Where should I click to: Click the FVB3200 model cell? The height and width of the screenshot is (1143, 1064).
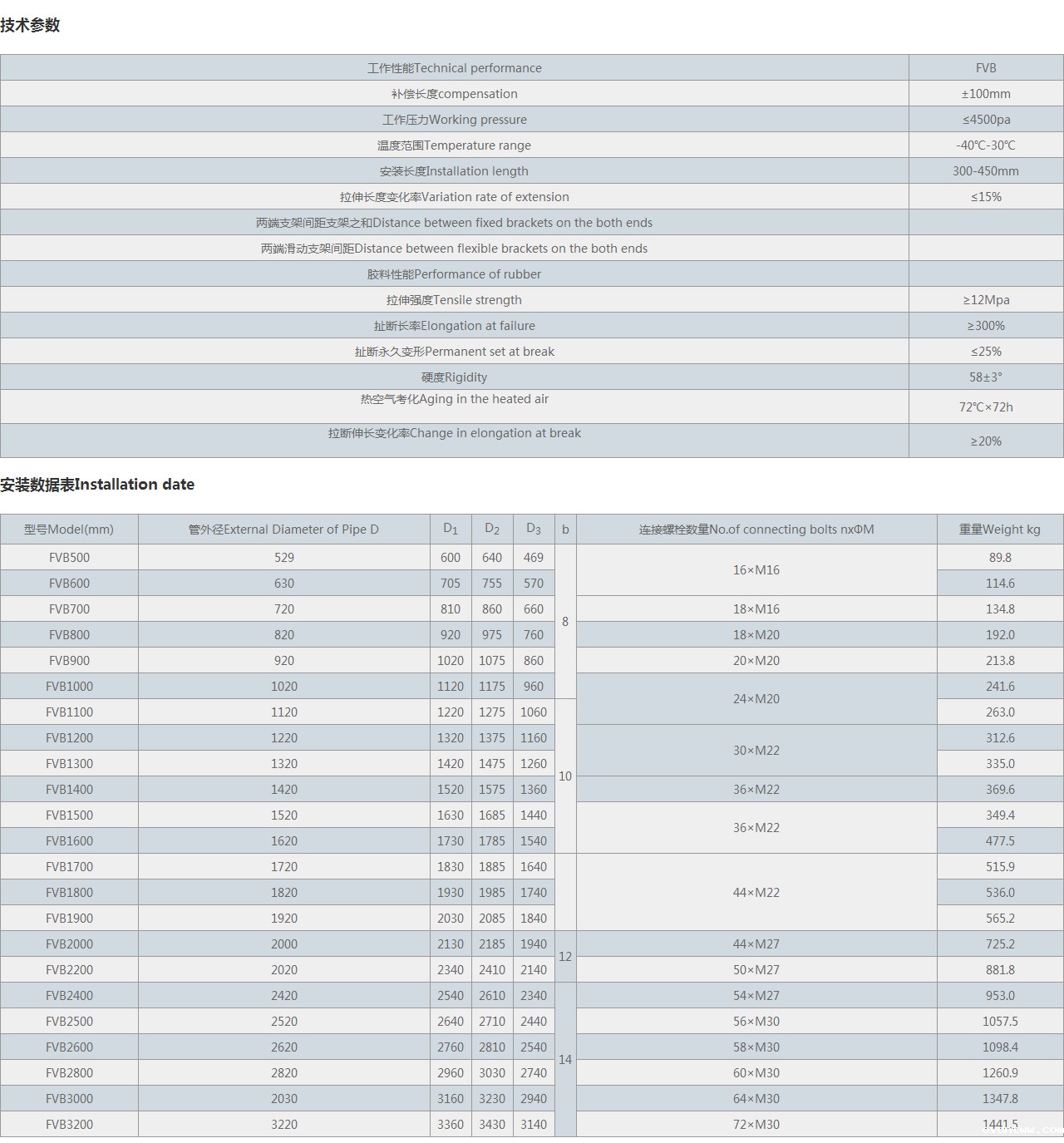click(x=69, y=1125)
